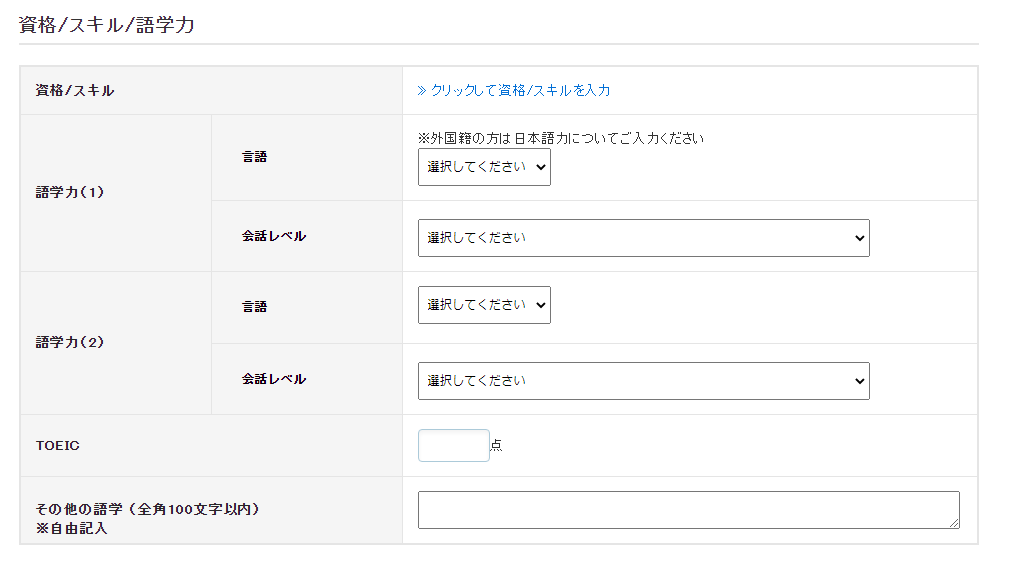Click the 資格/スキル row label
Viewport: 1019px width, 564px height.
[75, 91]
